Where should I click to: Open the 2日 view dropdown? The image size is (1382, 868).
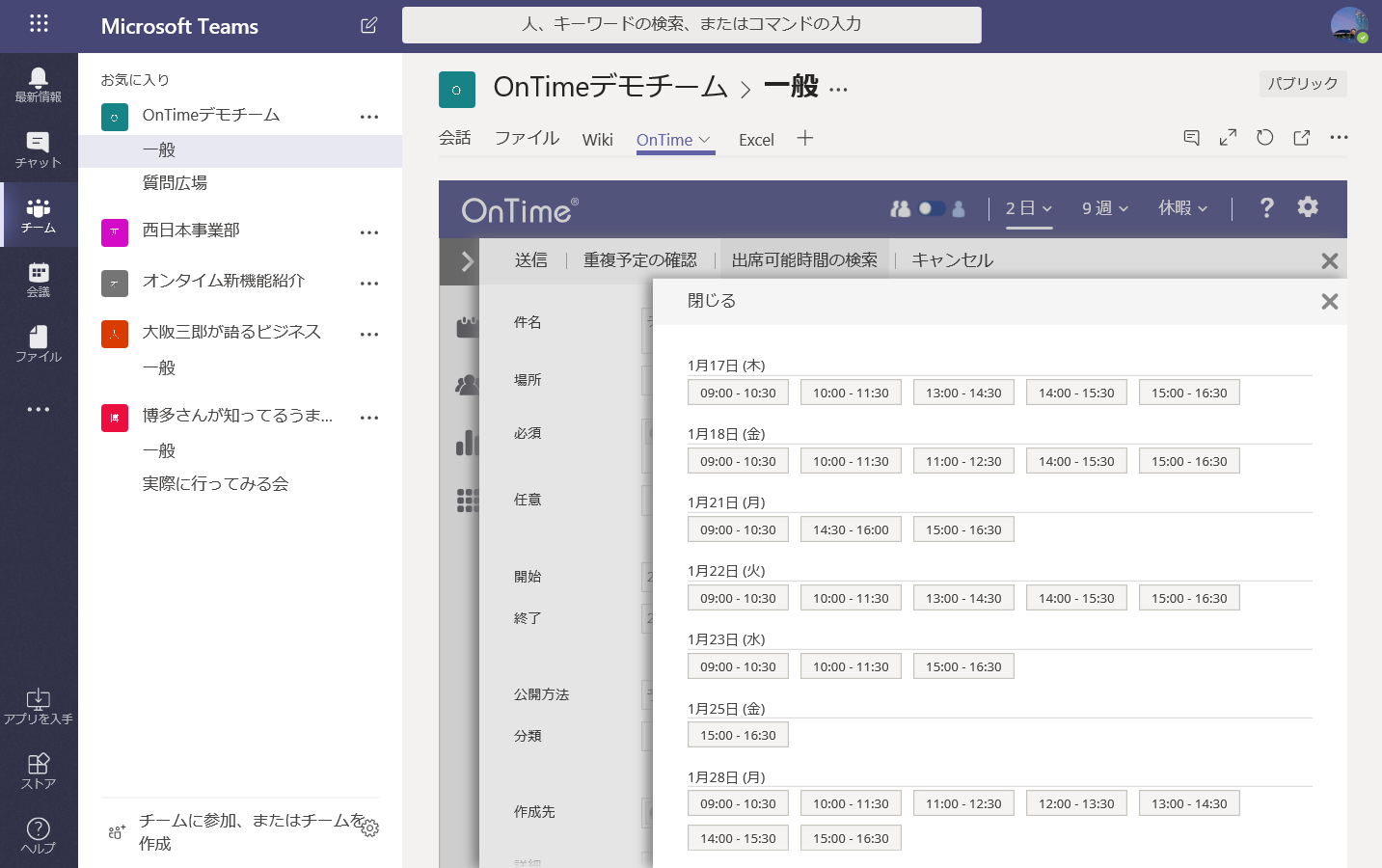1029,208
